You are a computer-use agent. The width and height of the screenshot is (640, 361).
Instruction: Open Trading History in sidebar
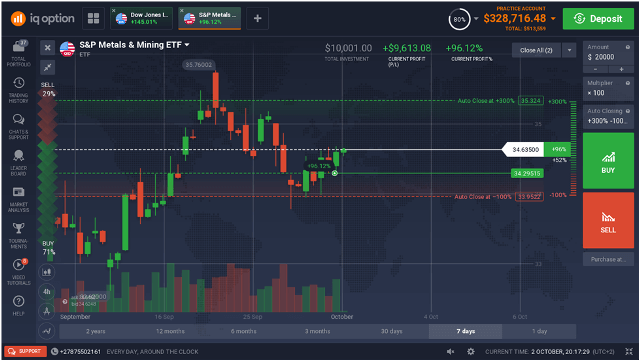coord(18,90)
